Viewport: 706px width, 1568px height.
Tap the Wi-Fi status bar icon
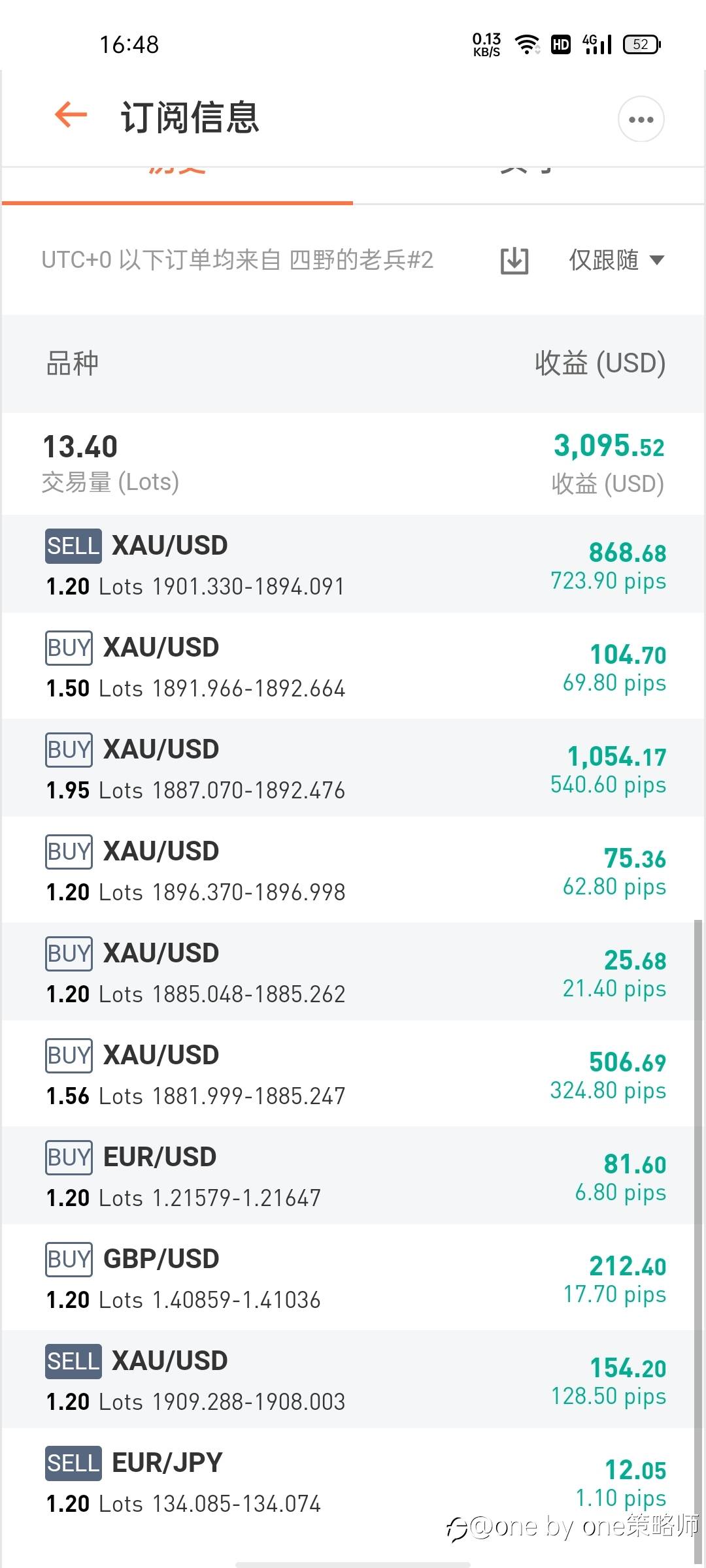(526, 44)
